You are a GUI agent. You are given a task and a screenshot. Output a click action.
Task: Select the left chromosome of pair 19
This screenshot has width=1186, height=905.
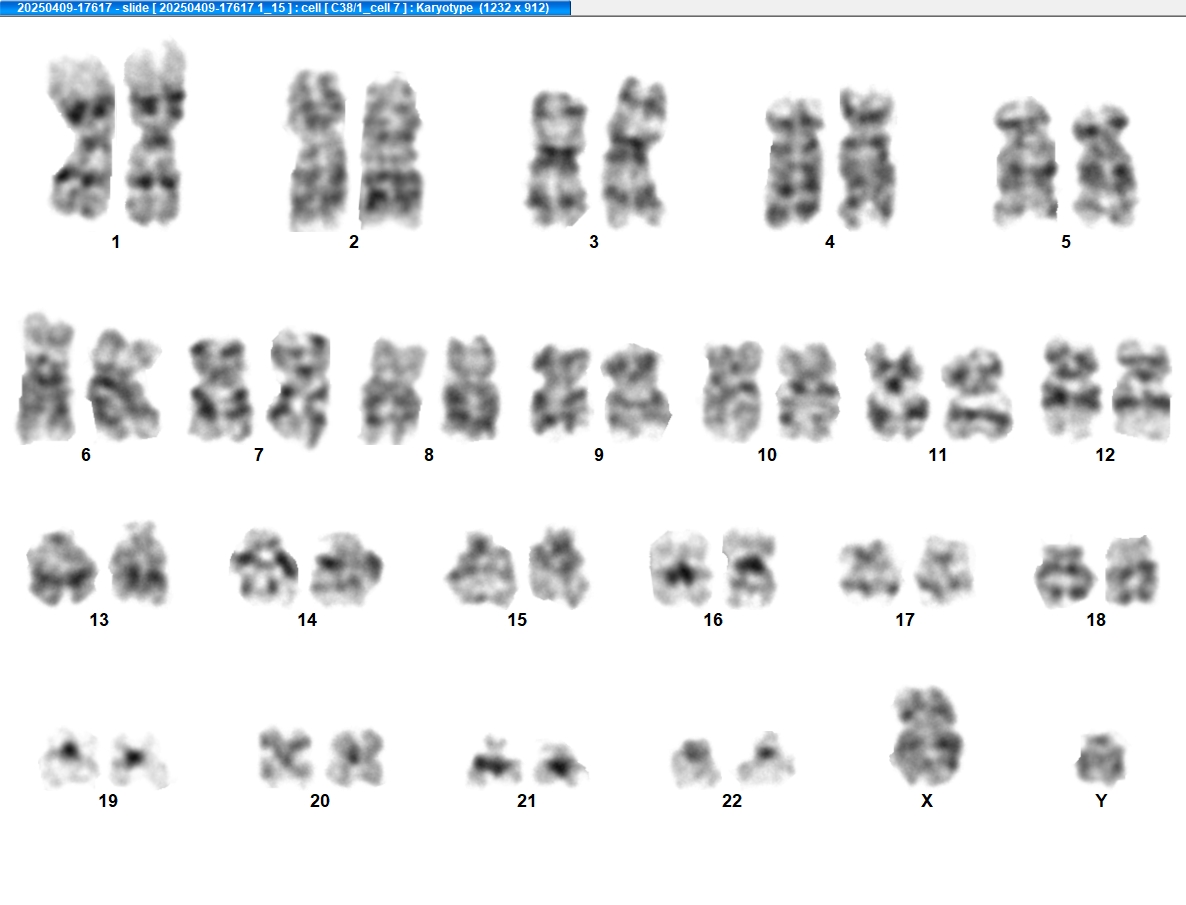click(69, 758)
